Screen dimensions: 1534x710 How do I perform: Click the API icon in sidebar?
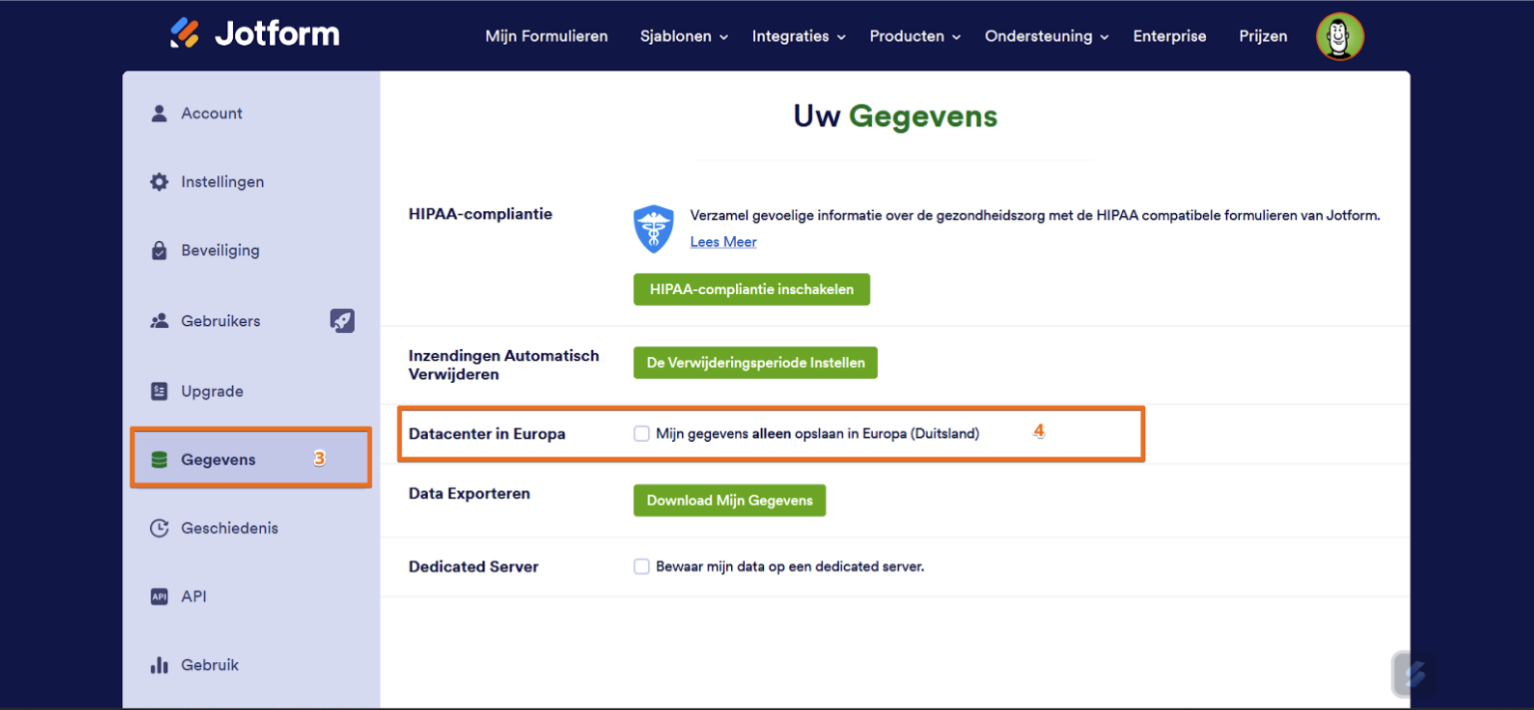(159, 596)
